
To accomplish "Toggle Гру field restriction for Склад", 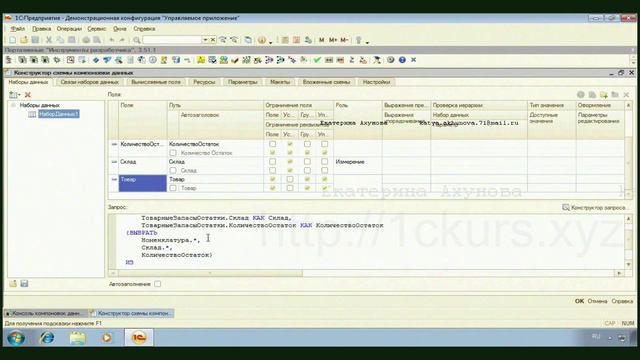I will [x=307, y=162].
